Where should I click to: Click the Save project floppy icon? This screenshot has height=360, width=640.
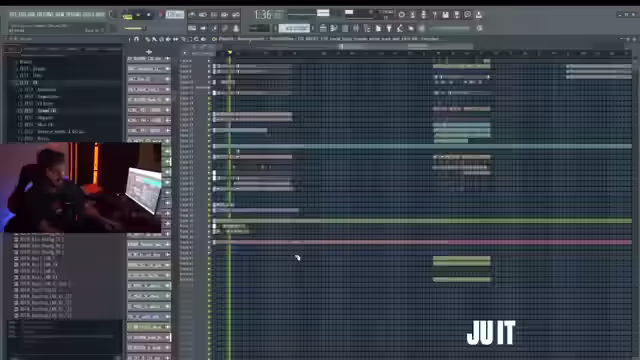[446, 15]
